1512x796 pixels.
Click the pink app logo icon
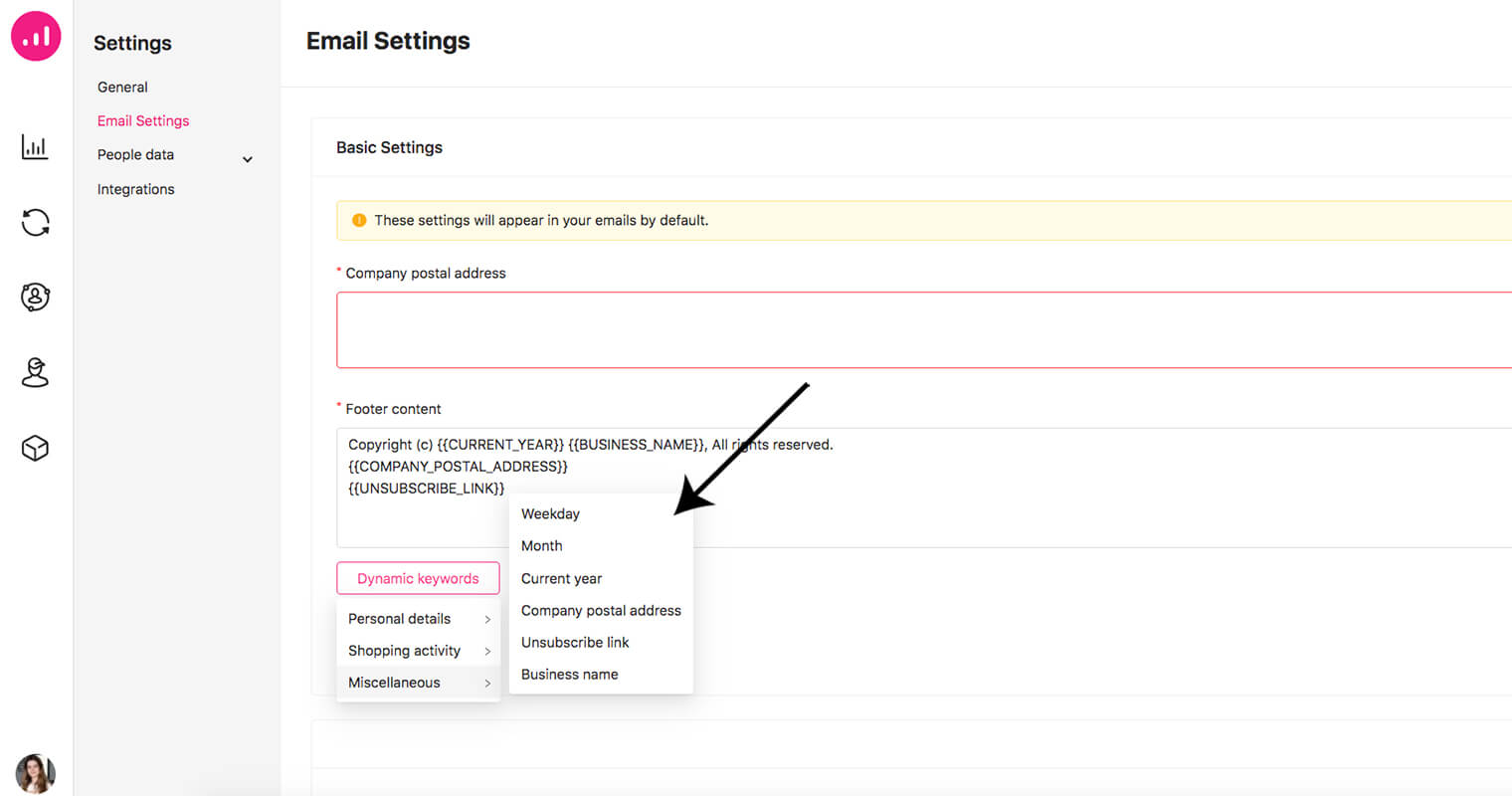pyautogui.click(x=36, y=36)
